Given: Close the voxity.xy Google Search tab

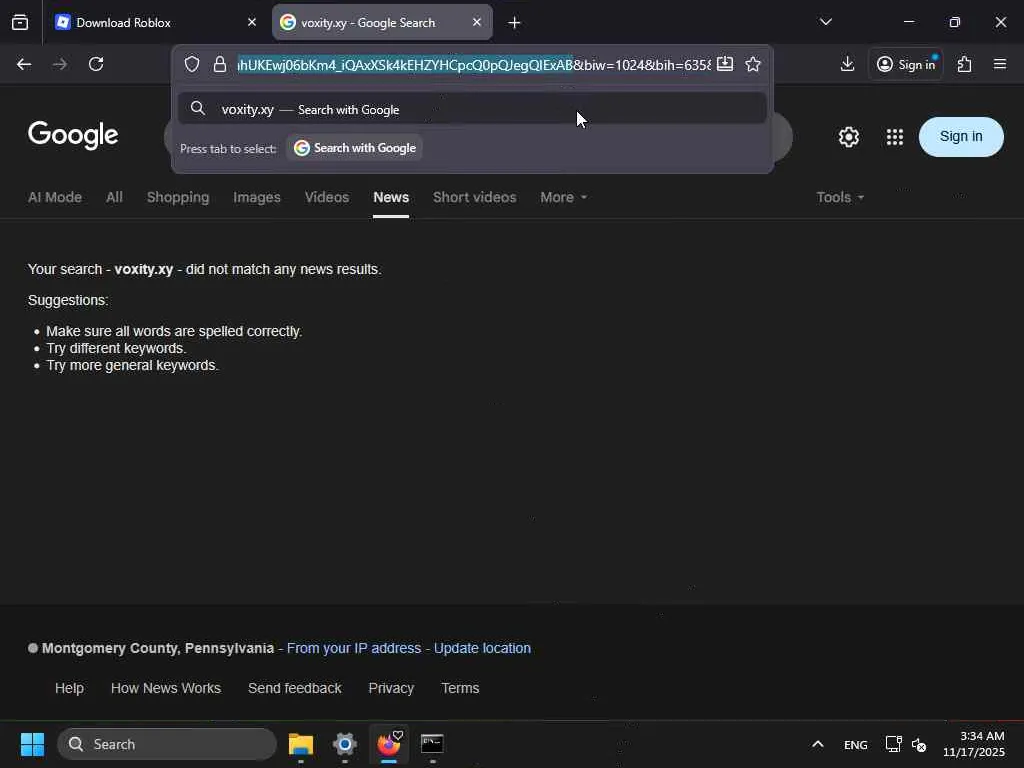Looking at the screenshot, I should tap(477, 22).
